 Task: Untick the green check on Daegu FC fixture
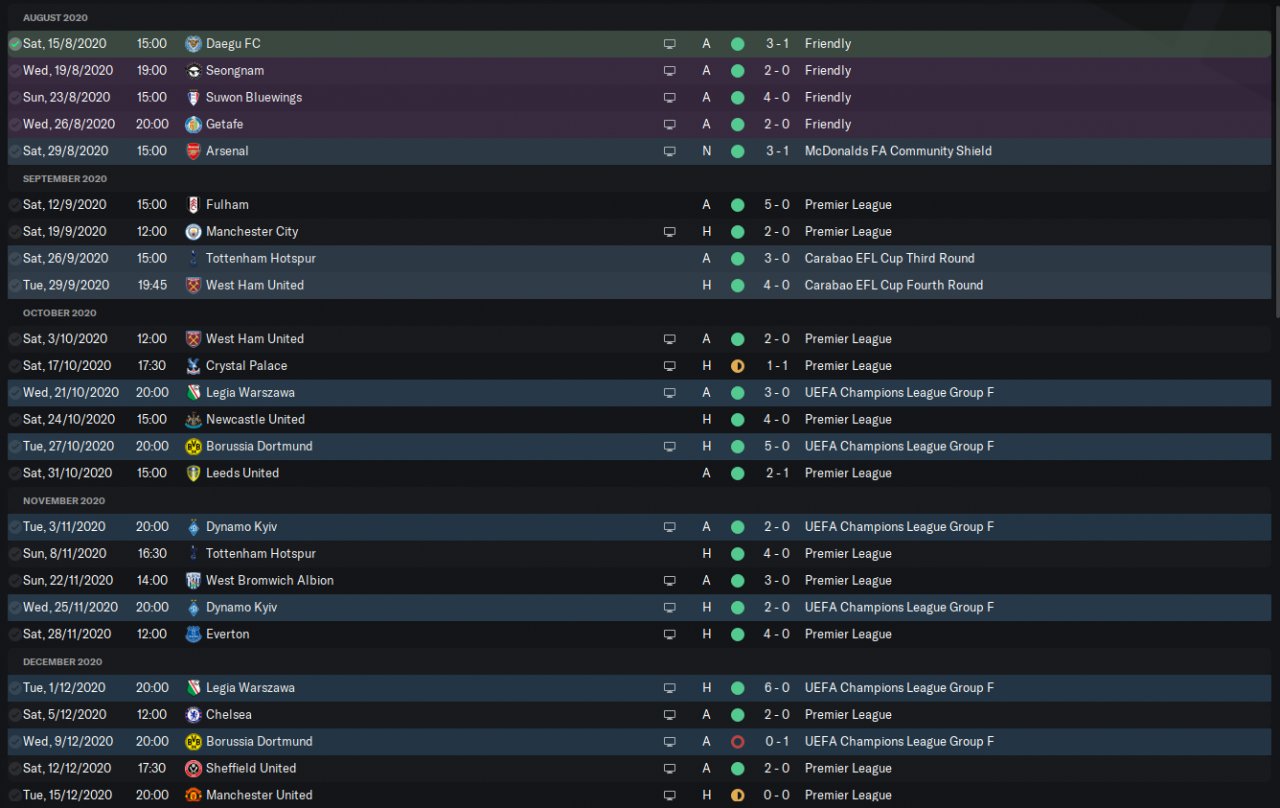point(15,44)
